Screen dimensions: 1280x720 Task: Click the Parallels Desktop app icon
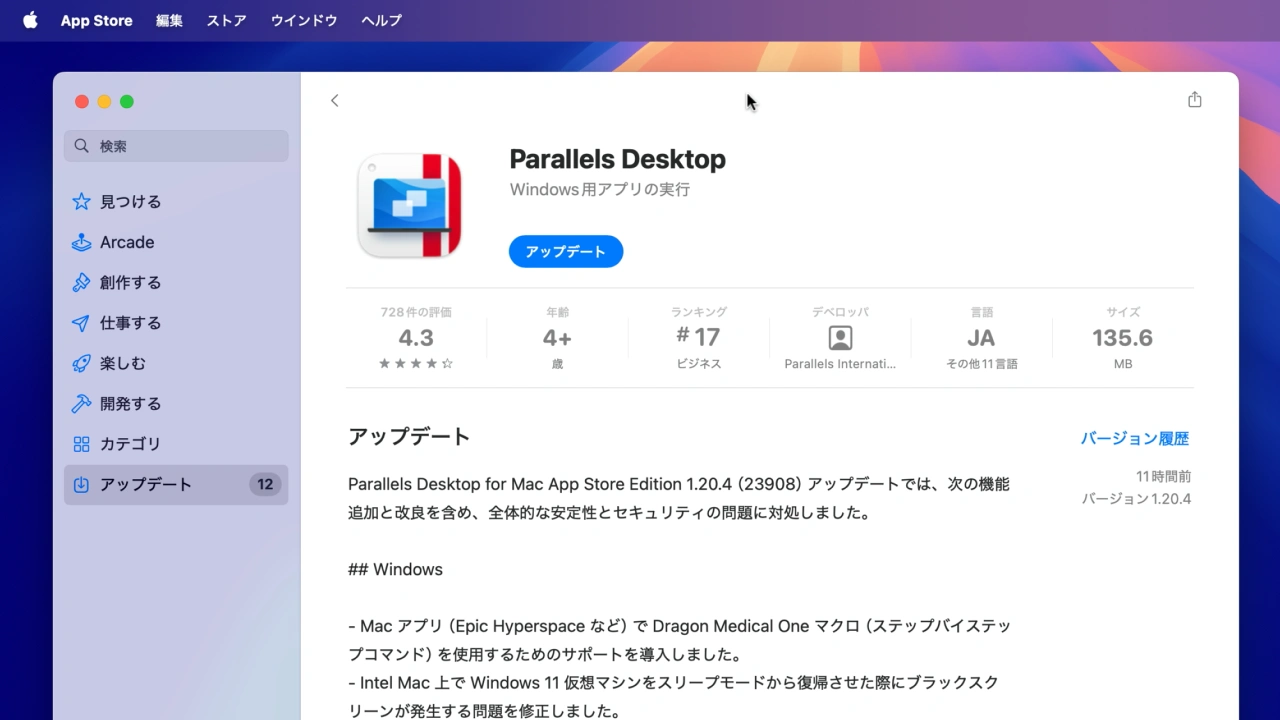[409, 206]
